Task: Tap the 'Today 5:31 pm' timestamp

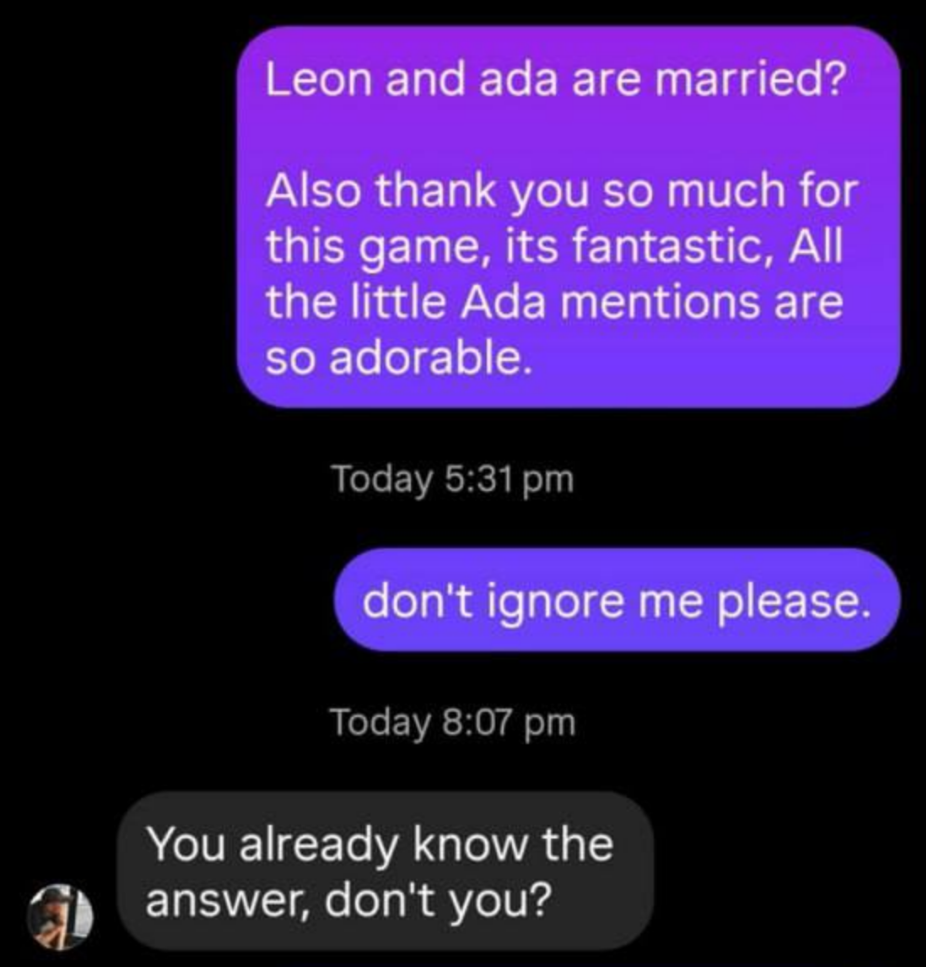Action: click(x=453, y=479)
